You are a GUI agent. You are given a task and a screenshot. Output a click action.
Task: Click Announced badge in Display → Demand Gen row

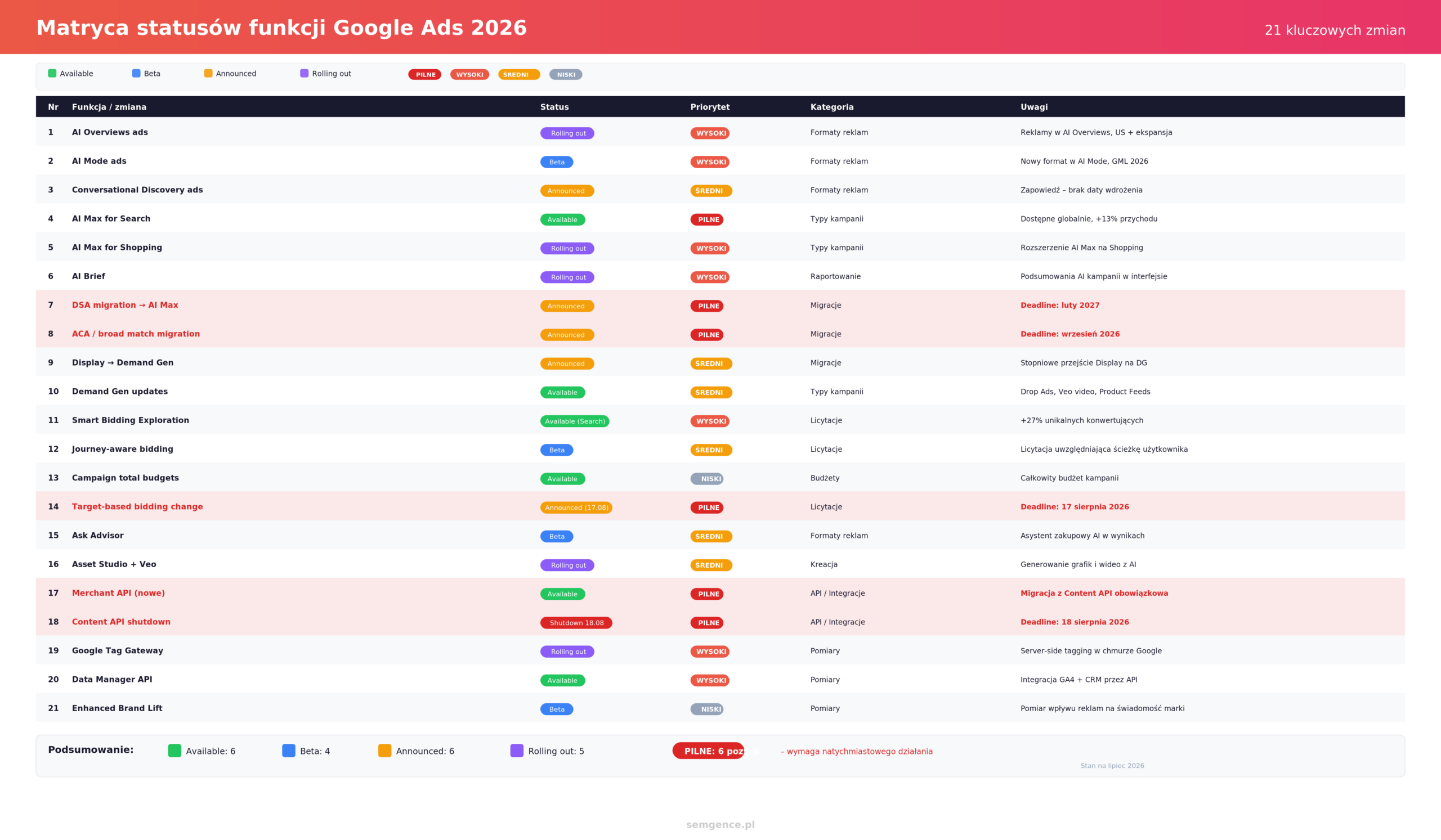(567, 364)
